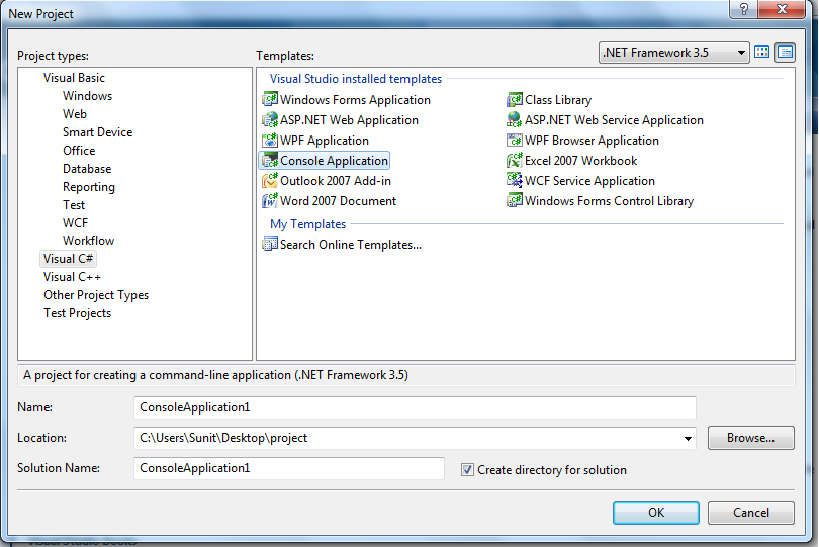This screenshot has width=819, height=547.
Task: Confirm with the OK button
Action: (x=656, y=513)
